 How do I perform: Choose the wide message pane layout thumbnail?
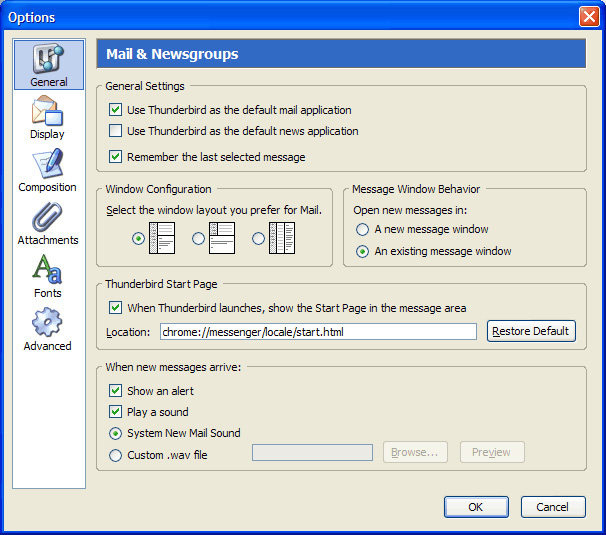[x=222, y=238]
